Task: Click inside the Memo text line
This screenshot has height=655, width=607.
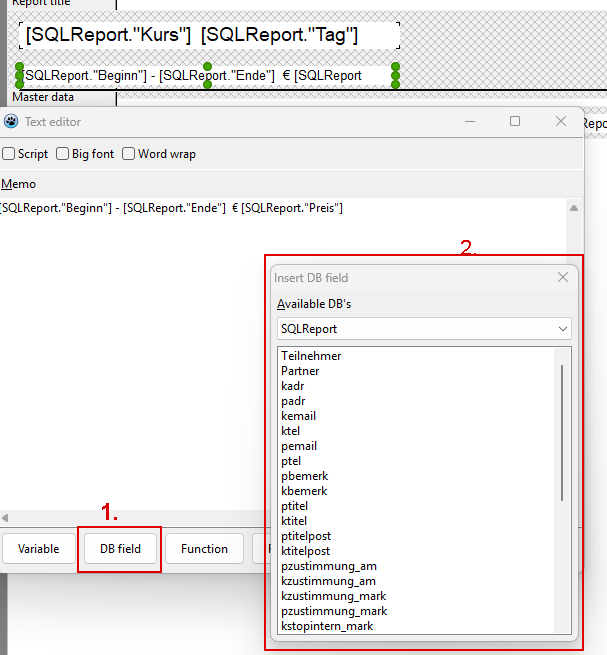Action: pos(170,208)
